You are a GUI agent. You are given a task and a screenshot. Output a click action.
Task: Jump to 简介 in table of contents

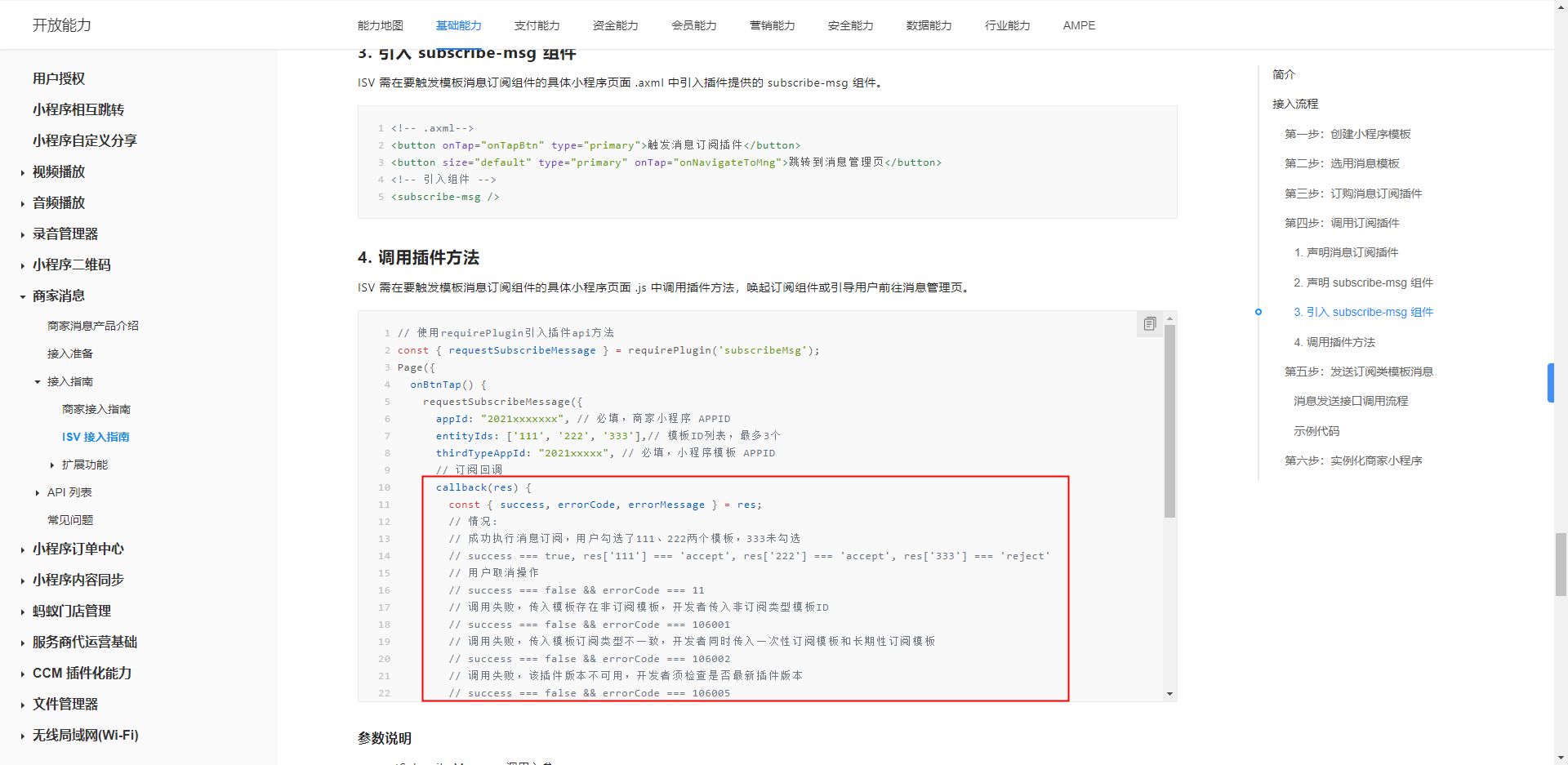click(1284, 74)
